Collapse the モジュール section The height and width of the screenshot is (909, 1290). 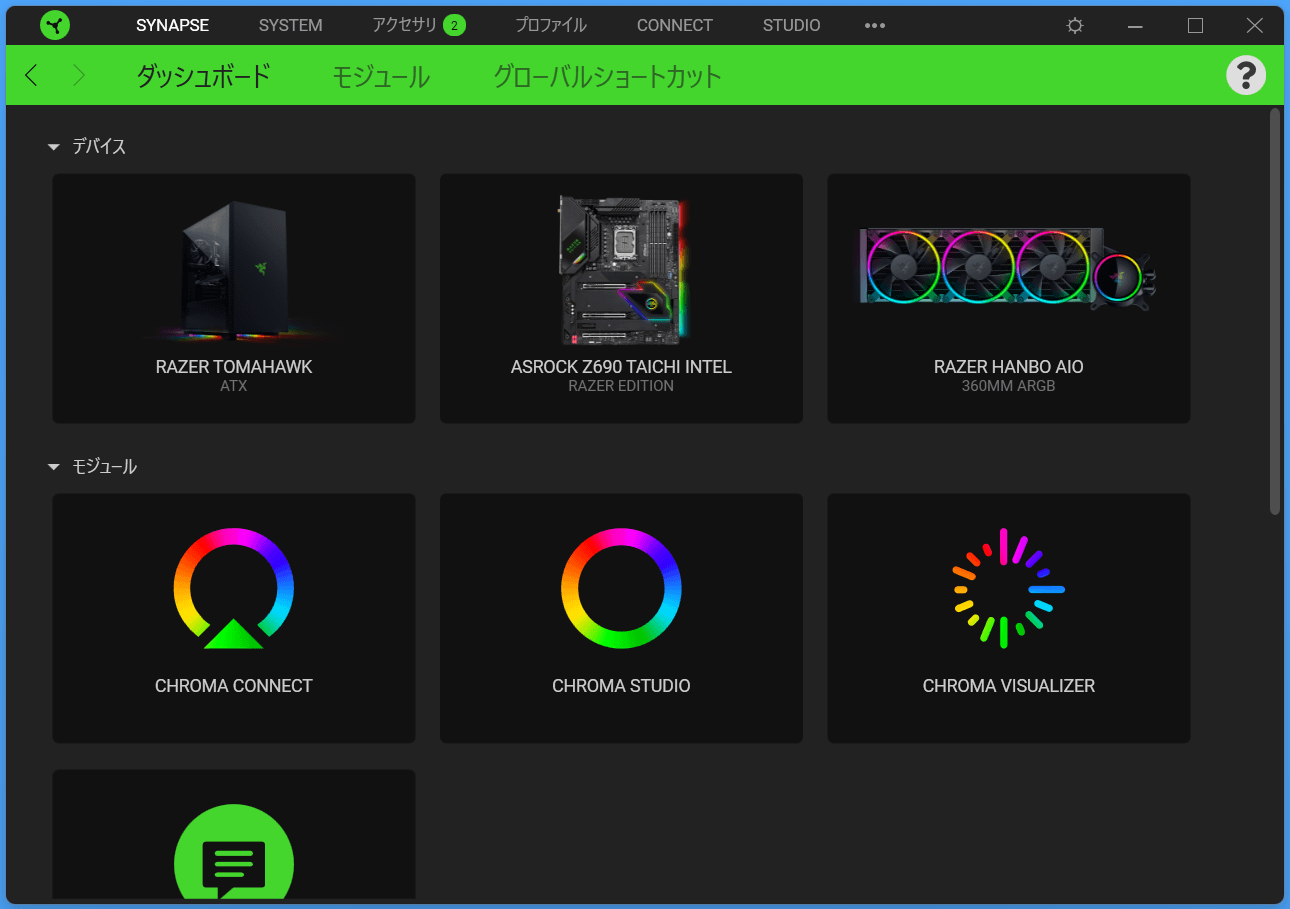pos(54,467)
